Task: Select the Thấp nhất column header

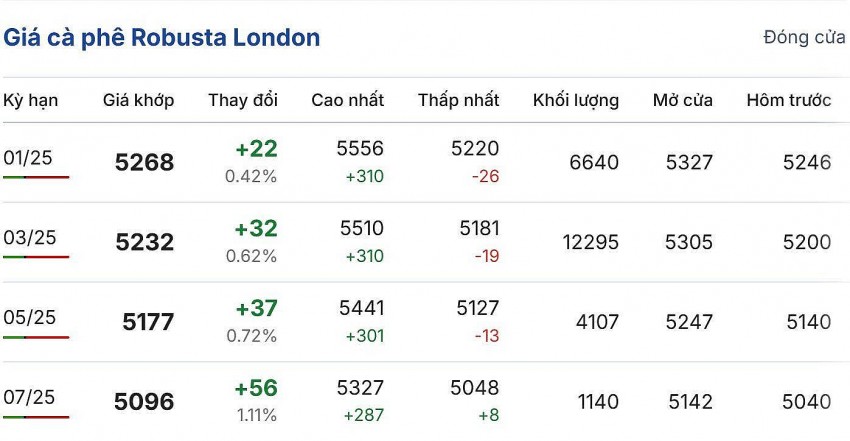Action: [x=458, y=100]
